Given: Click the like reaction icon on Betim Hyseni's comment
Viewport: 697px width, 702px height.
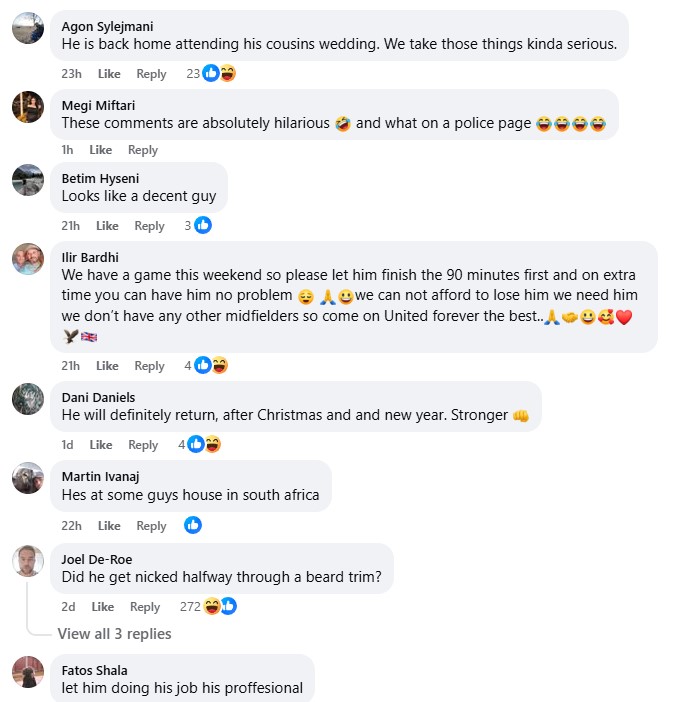Looking at the screenshot, I should (x=203, y=226).
